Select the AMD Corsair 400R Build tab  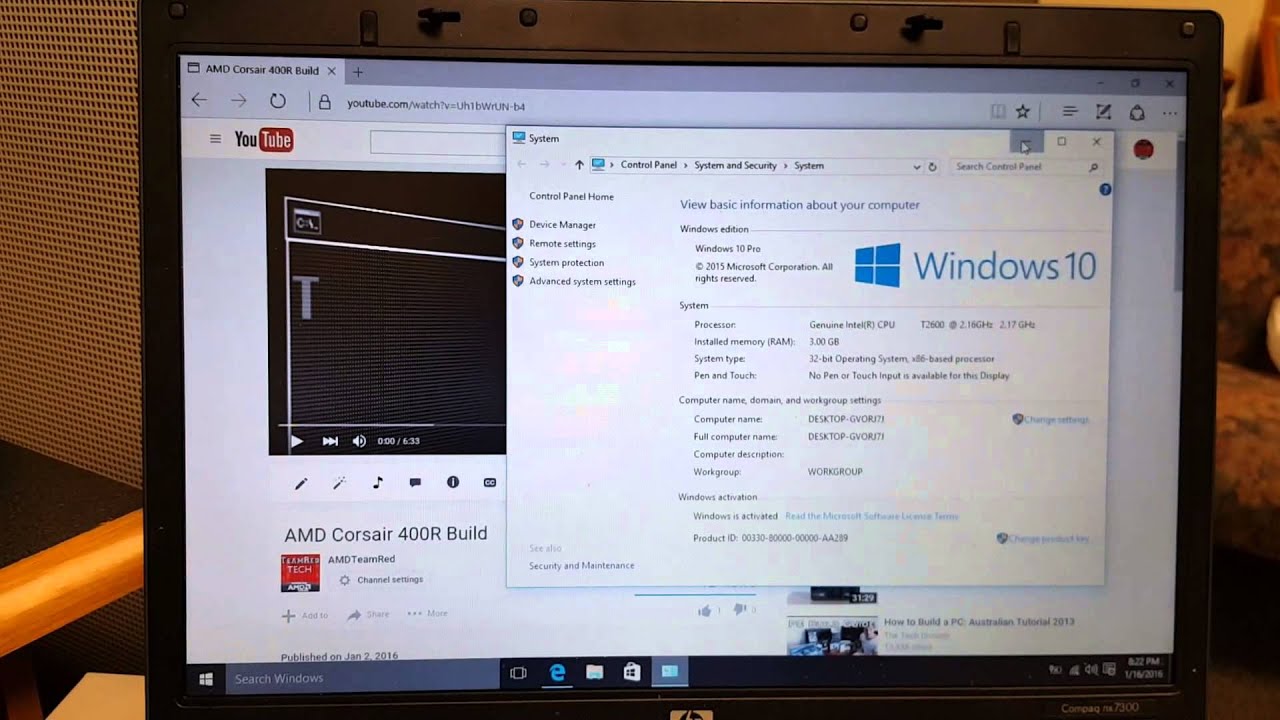(264, 70)
